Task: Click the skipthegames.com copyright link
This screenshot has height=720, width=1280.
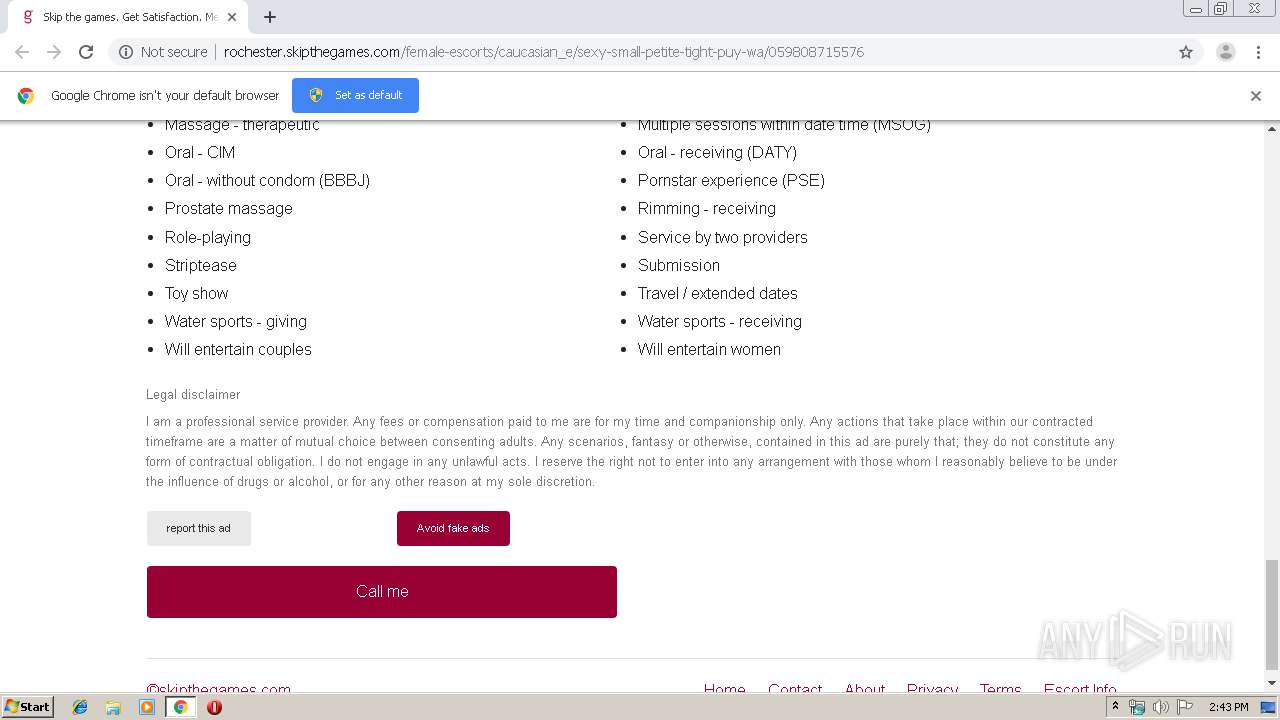Action: pos(219,689)
